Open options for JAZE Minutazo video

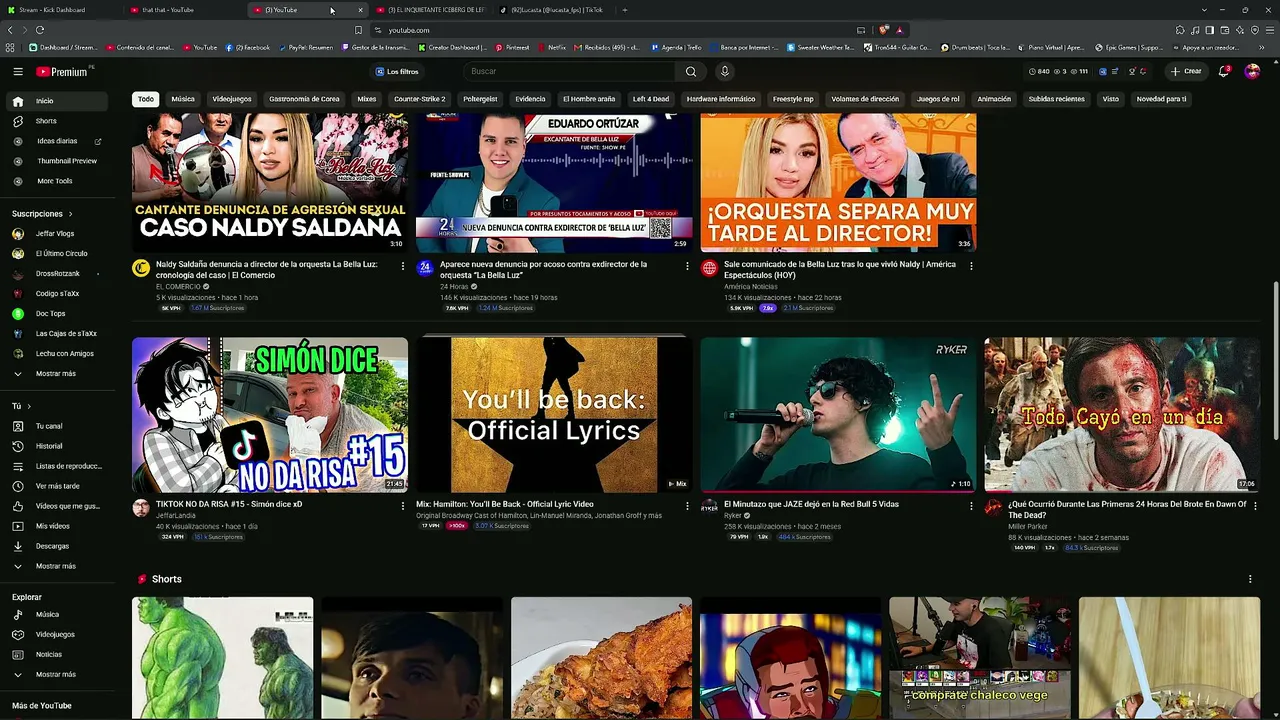pos(971,506)
